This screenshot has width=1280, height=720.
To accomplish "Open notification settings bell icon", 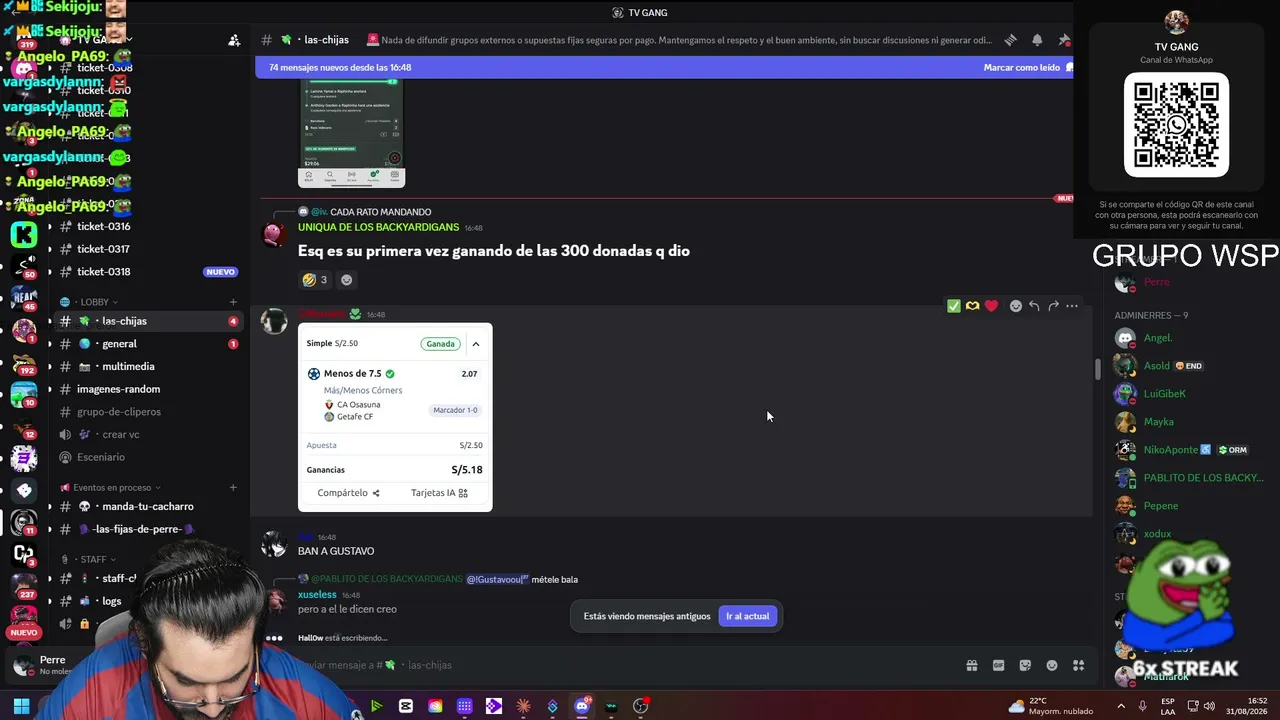I will coord(1037,40).
